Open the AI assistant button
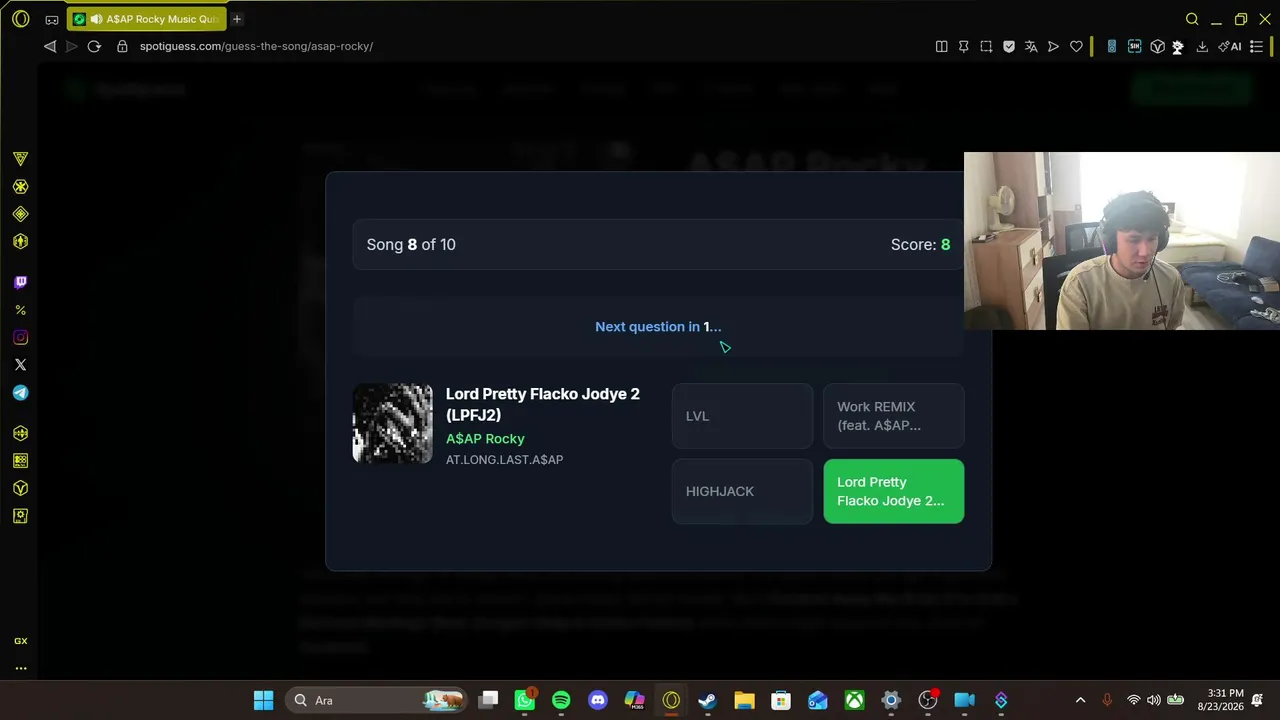Viewport: 1280px width, 720px height. click(x=1230, y=46)
